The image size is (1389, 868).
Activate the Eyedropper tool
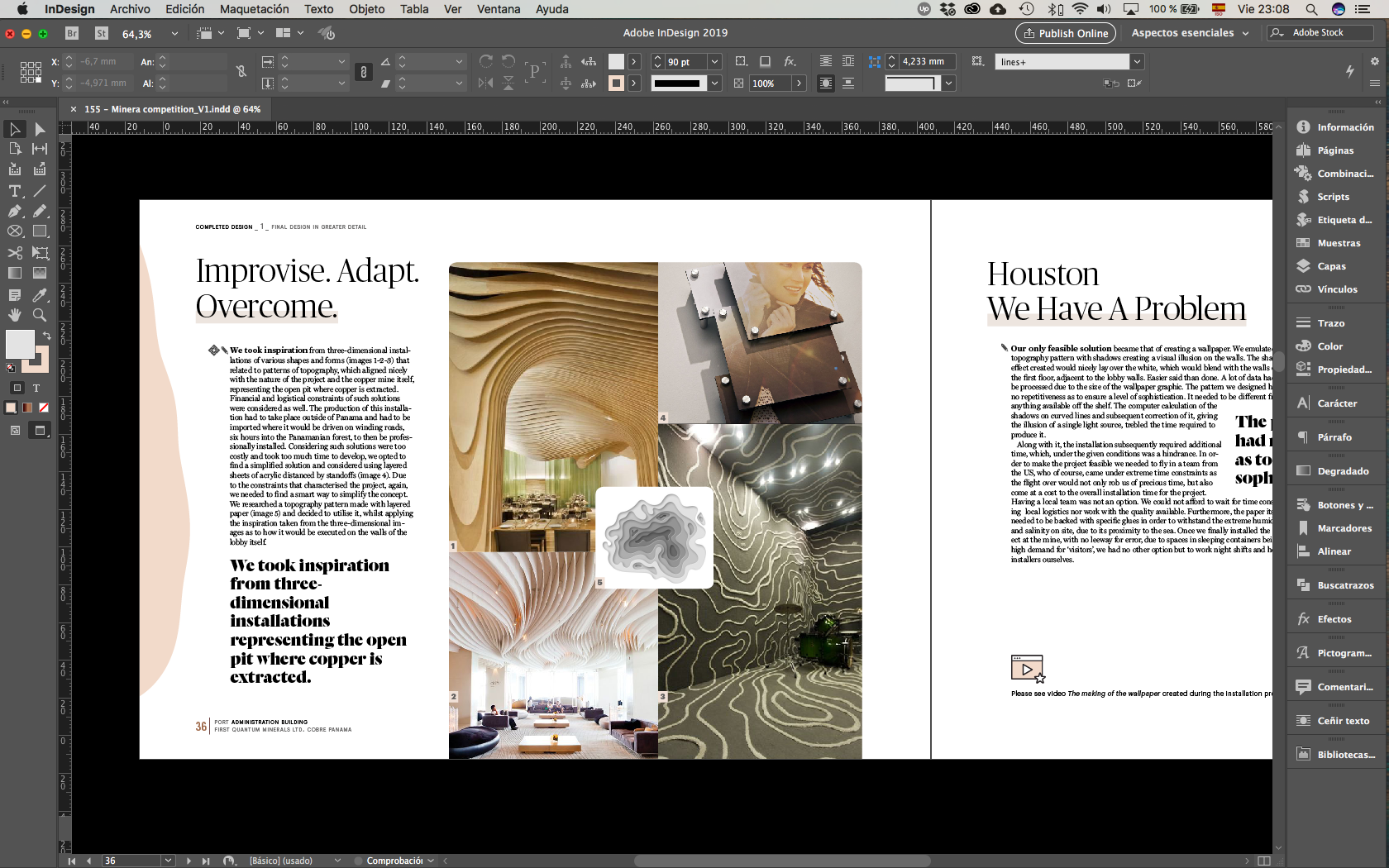tap(40, 295)
